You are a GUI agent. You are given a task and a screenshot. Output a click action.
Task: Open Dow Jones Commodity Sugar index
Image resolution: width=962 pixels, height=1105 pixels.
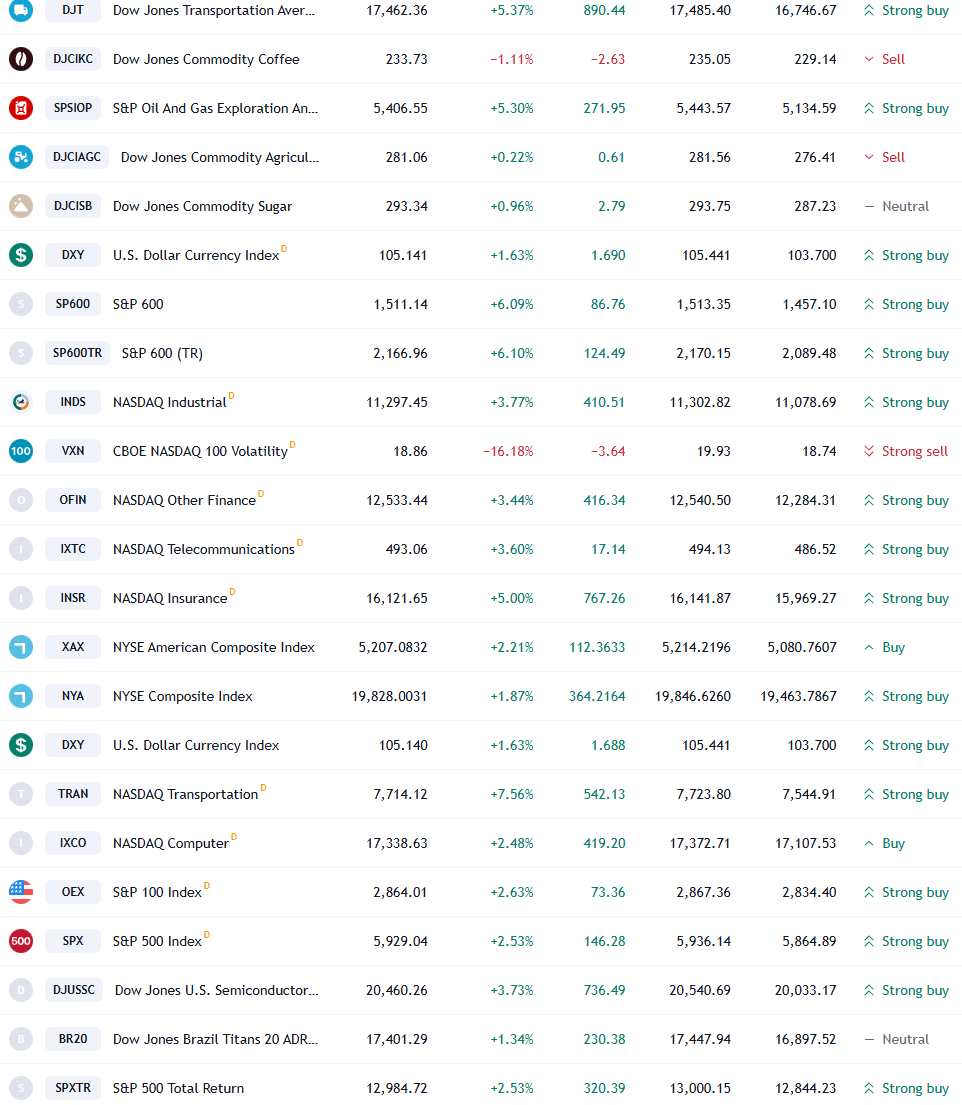(202, 206)
